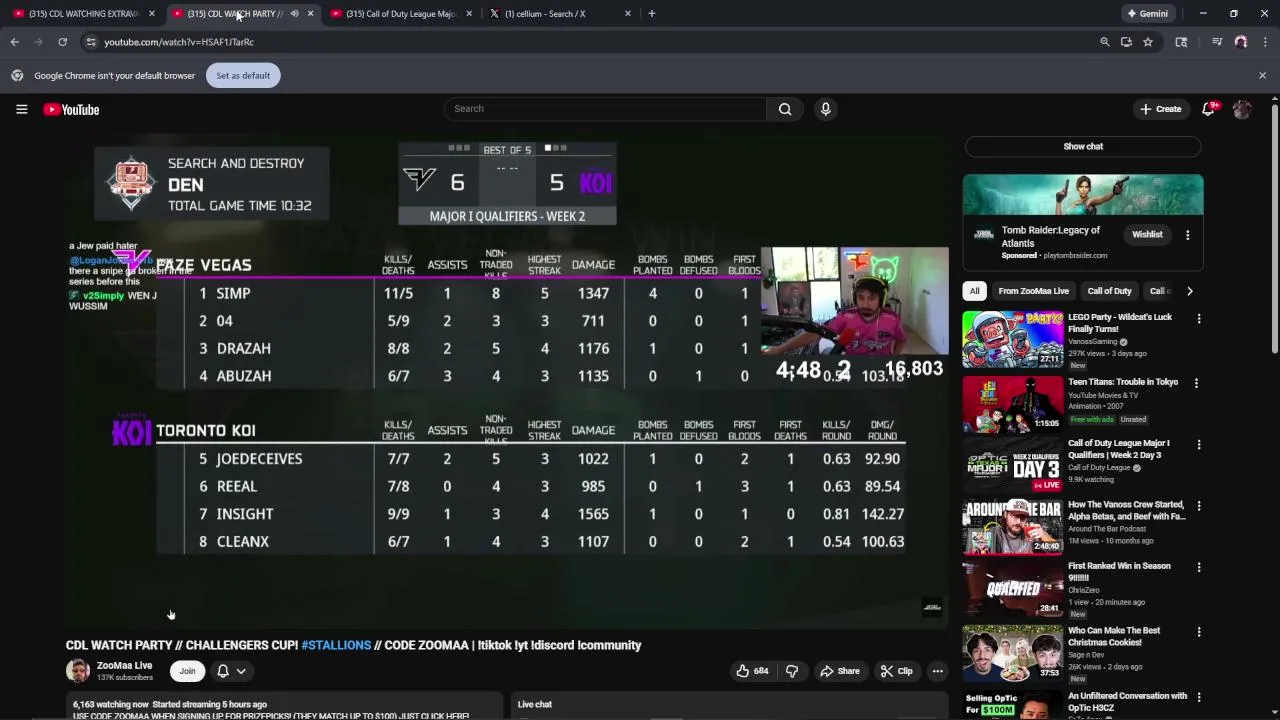Click Set as default button
The width and height of the screenshot is (1280, 720).
click(243, 75)
